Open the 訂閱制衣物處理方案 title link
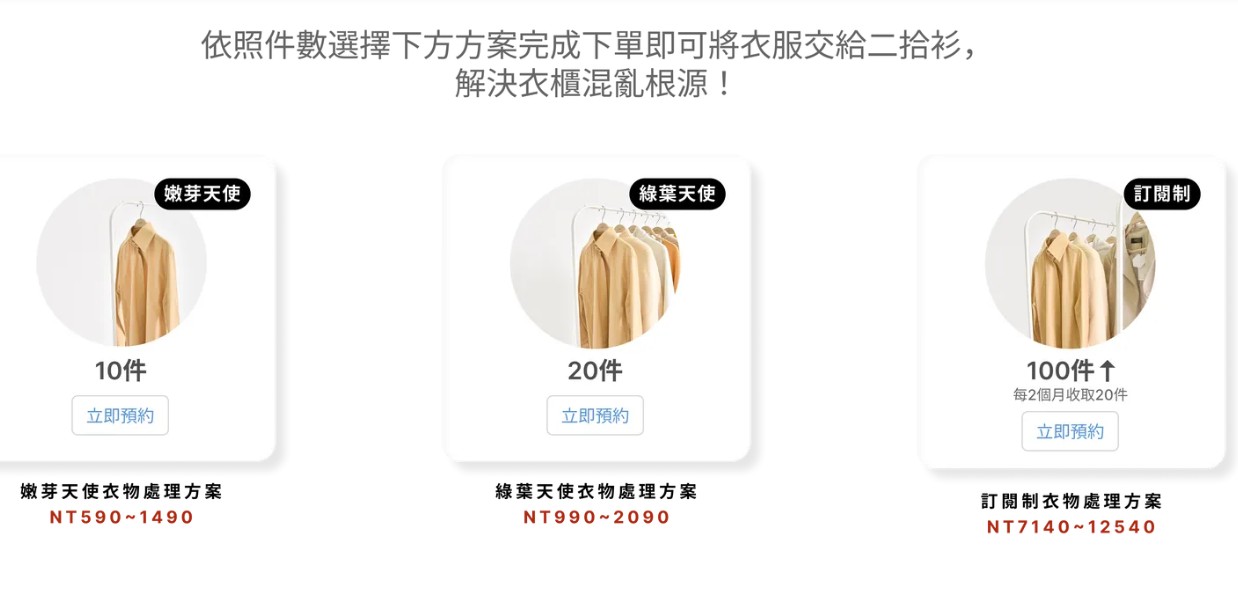The height and width of the screenshot is (612, 1238). 1071,501
